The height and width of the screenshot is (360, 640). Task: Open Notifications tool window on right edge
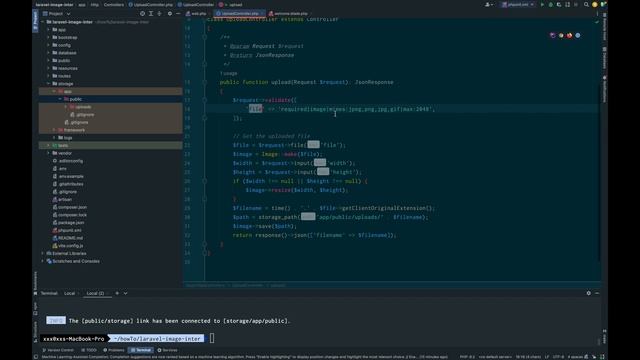pyautogui.click(x=604, y=89)
